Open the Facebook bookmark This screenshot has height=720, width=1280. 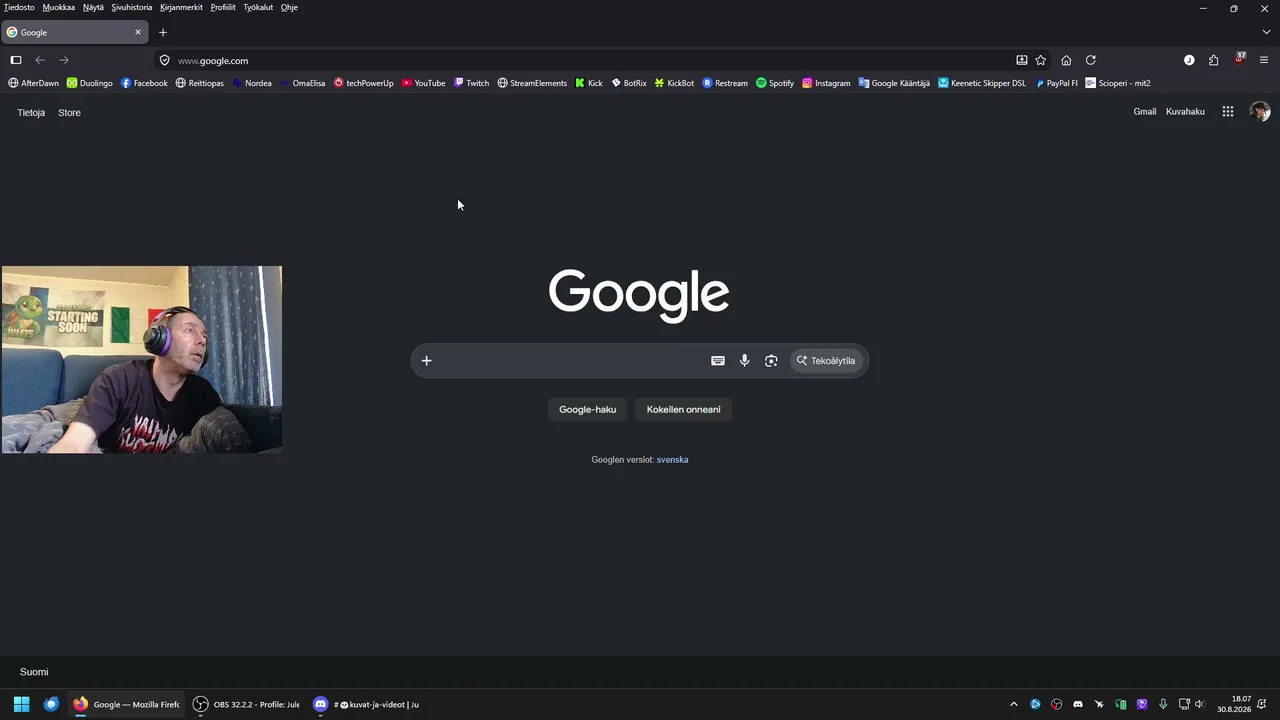pyautogui.click(x=144, y=83)
